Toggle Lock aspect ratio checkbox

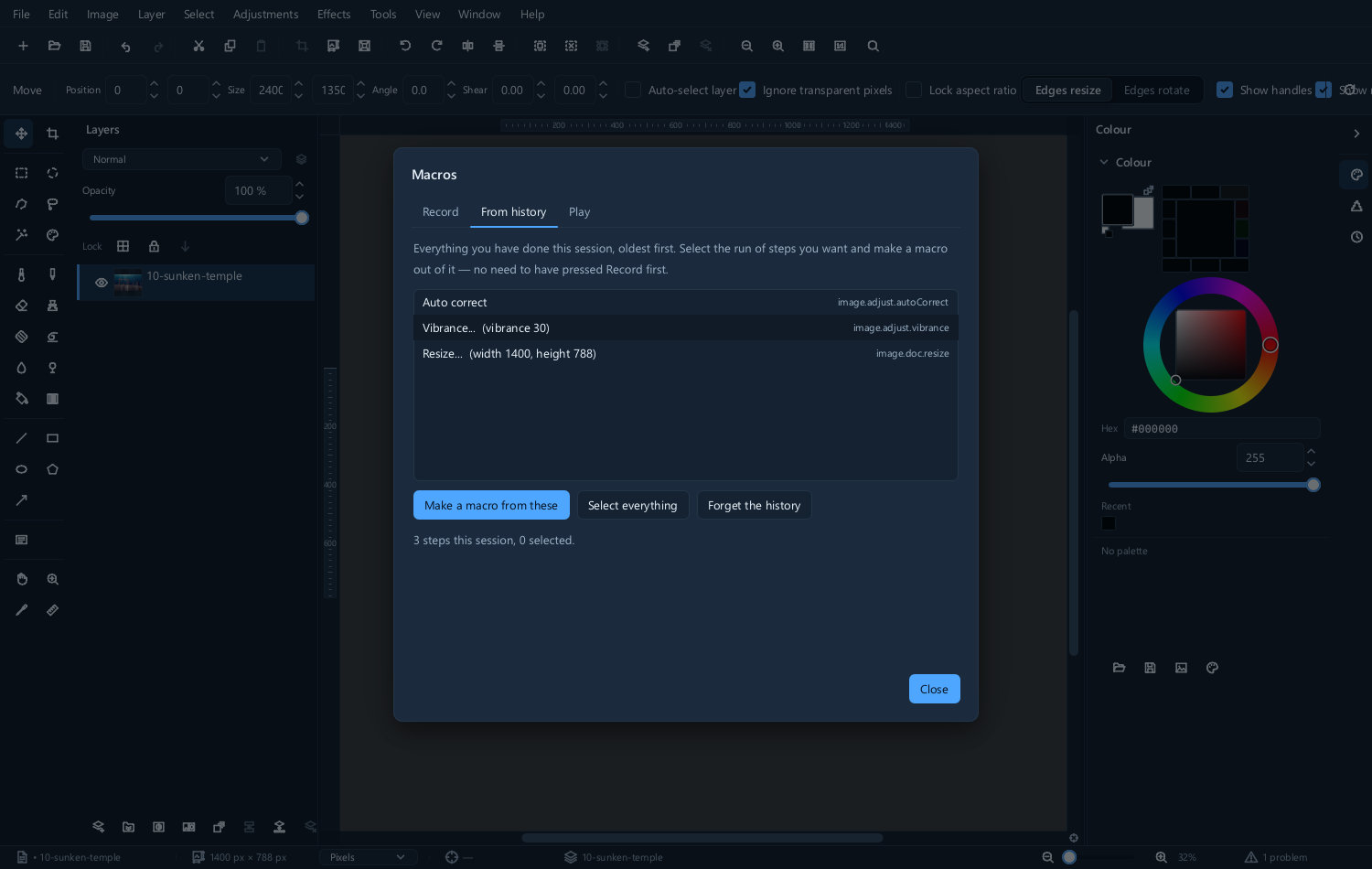(x=913, y=90)
